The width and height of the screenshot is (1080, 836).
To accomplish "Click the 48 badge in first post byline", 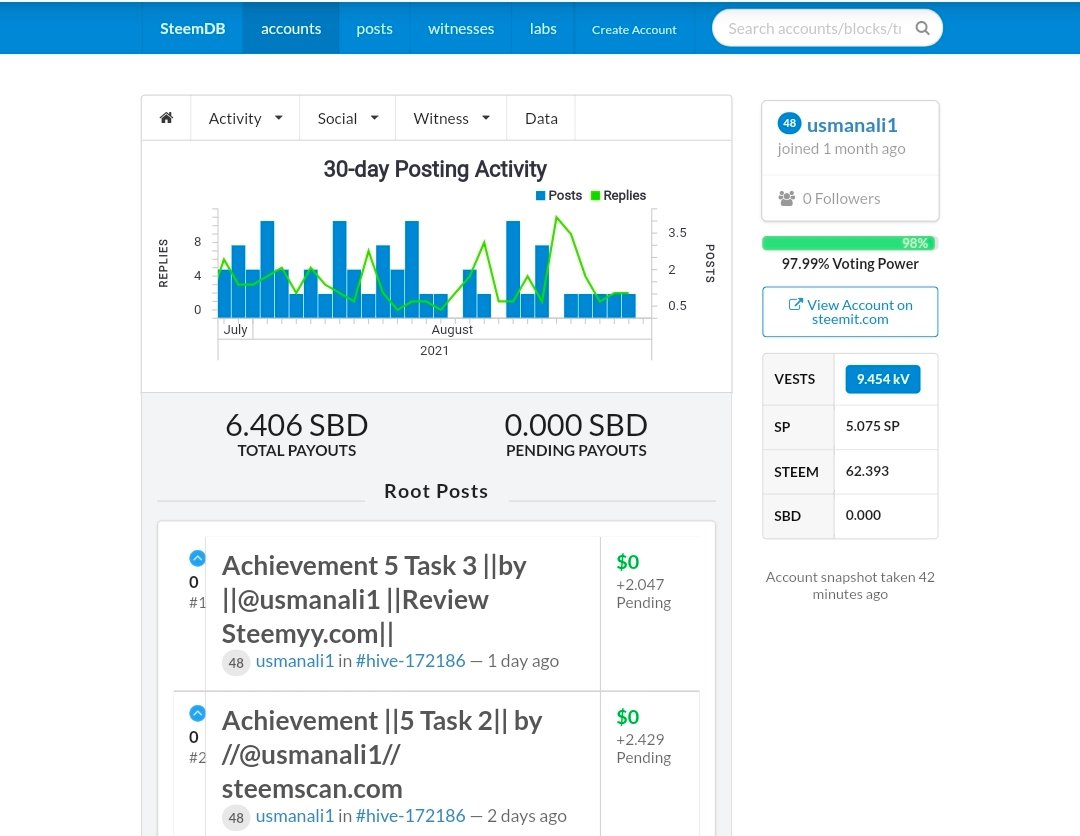I will pos(236,662).
